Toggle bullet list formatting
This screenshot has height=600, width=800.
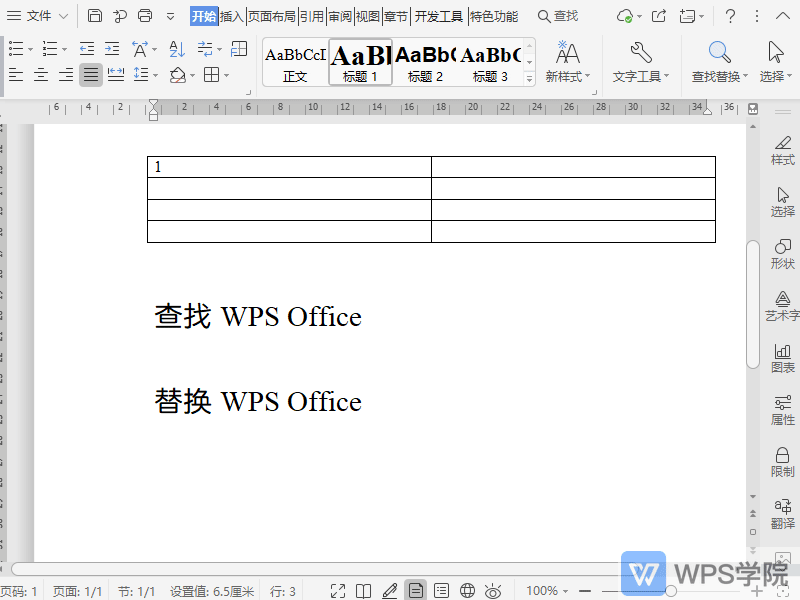[x=14, y=47]
